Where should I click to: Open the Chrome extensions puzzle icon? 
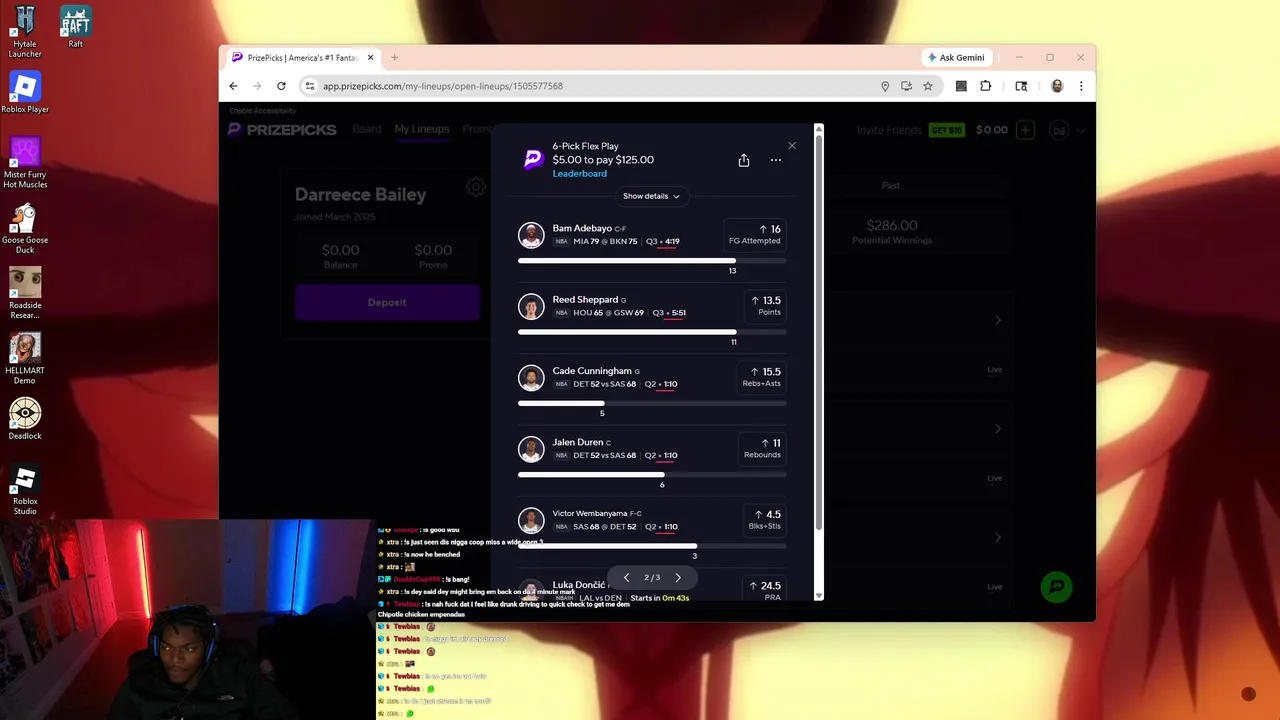[x=985, y=86]
